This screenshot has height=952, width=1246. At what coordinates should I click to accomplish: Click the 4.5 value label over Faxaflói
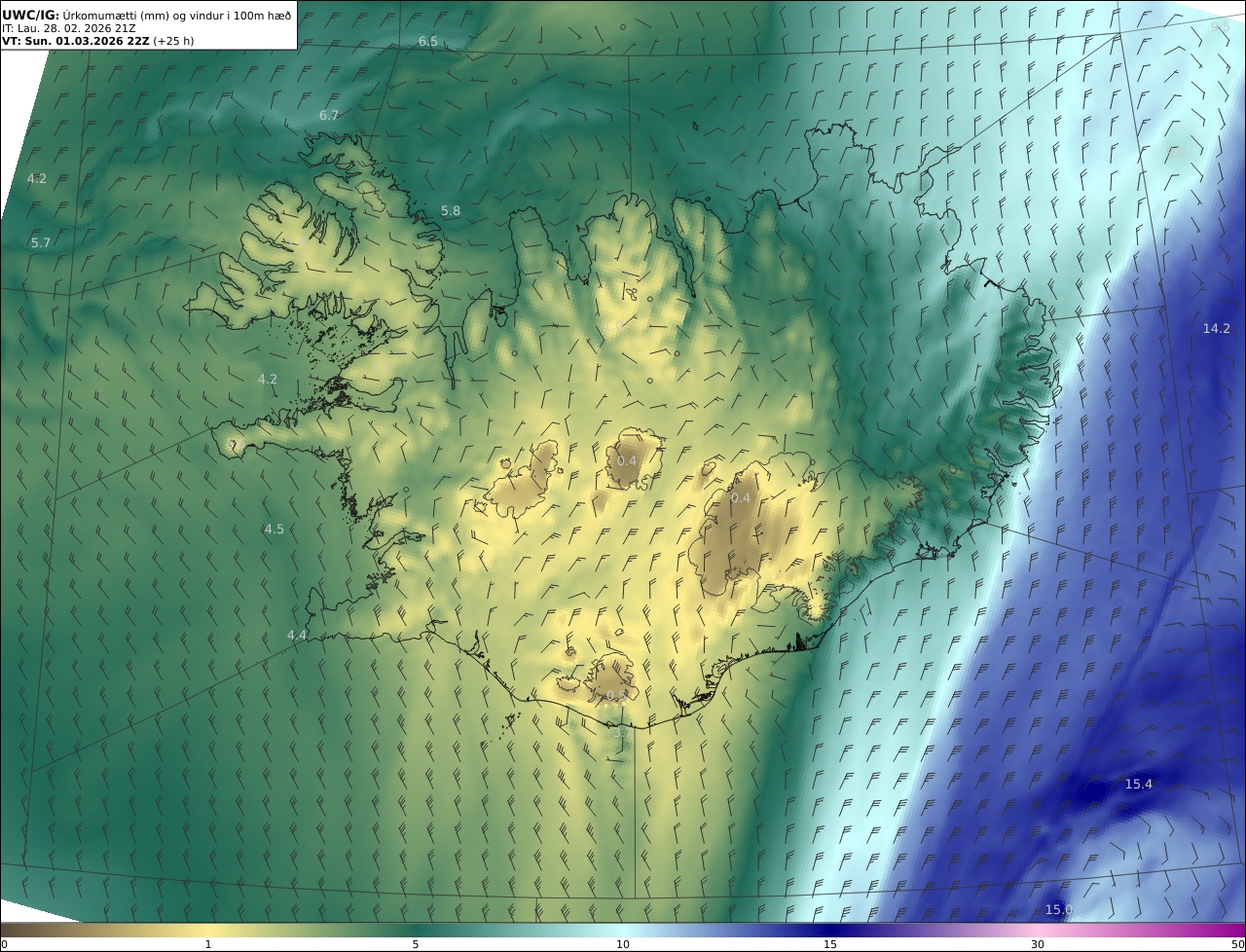275,529
